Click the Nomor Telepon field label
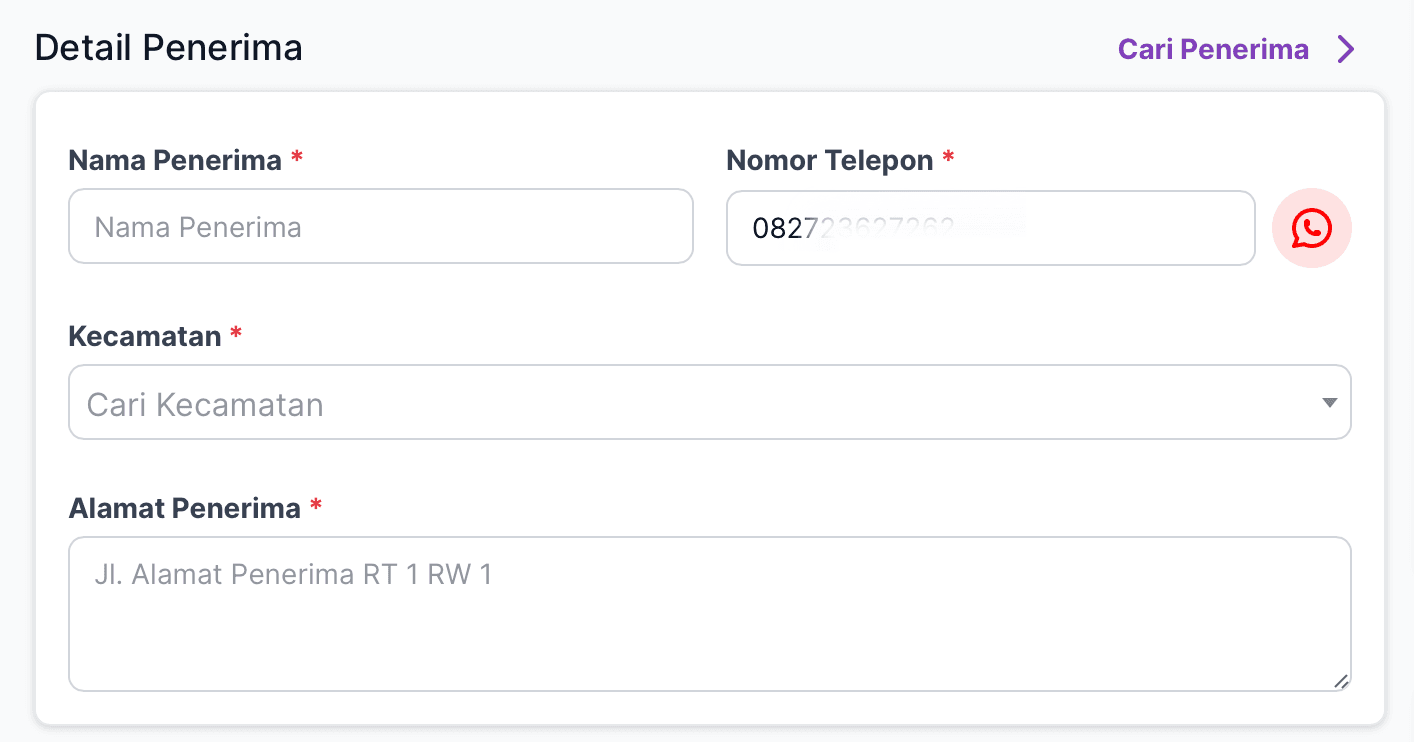This screenshot has width=1414, height=742. (x=829, y=160)
